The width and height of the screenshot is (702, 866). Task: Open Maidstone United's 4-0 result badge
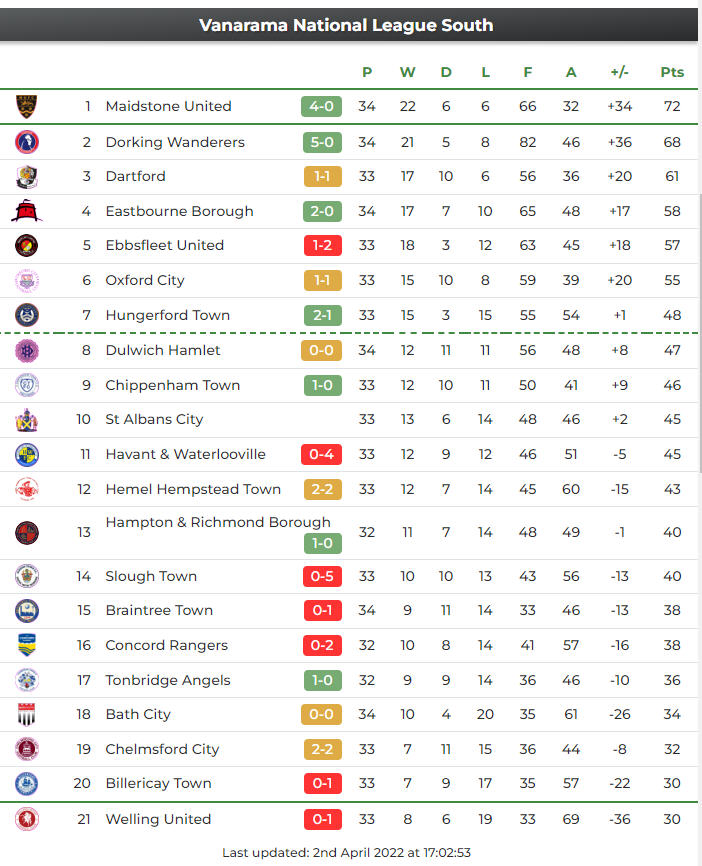pos(321,106)
